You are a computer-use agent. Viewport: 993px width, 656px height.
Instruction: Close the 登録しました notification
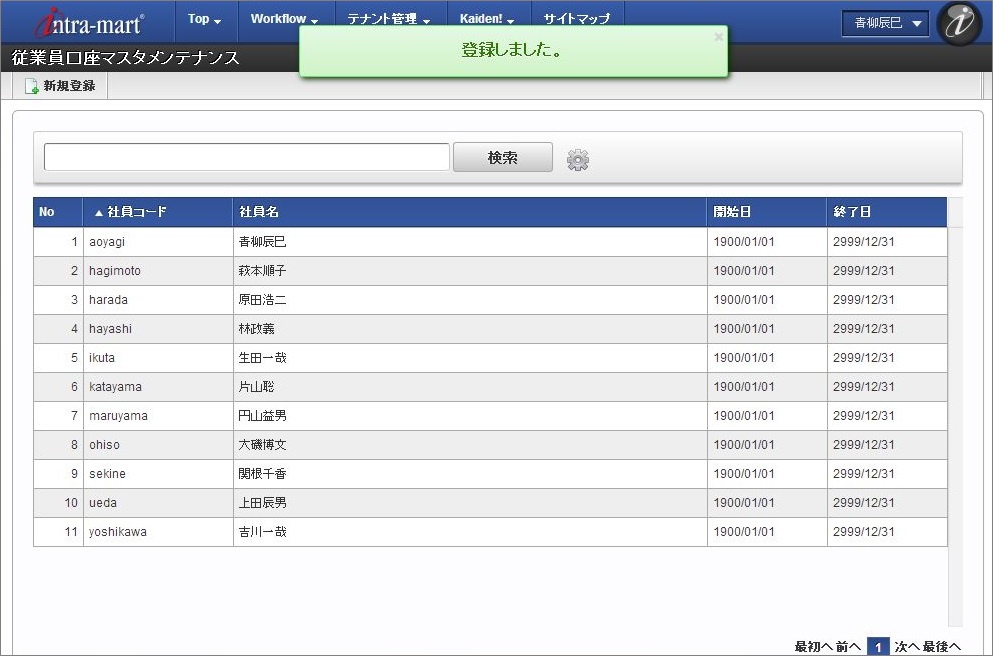point(718,37)
